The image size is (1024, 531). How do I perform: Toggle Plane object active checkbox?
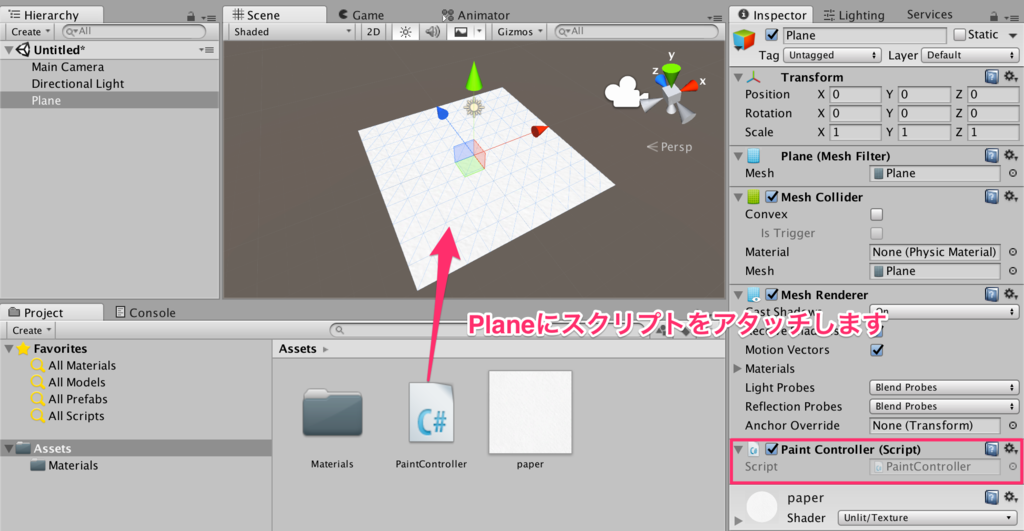point(772,35)
